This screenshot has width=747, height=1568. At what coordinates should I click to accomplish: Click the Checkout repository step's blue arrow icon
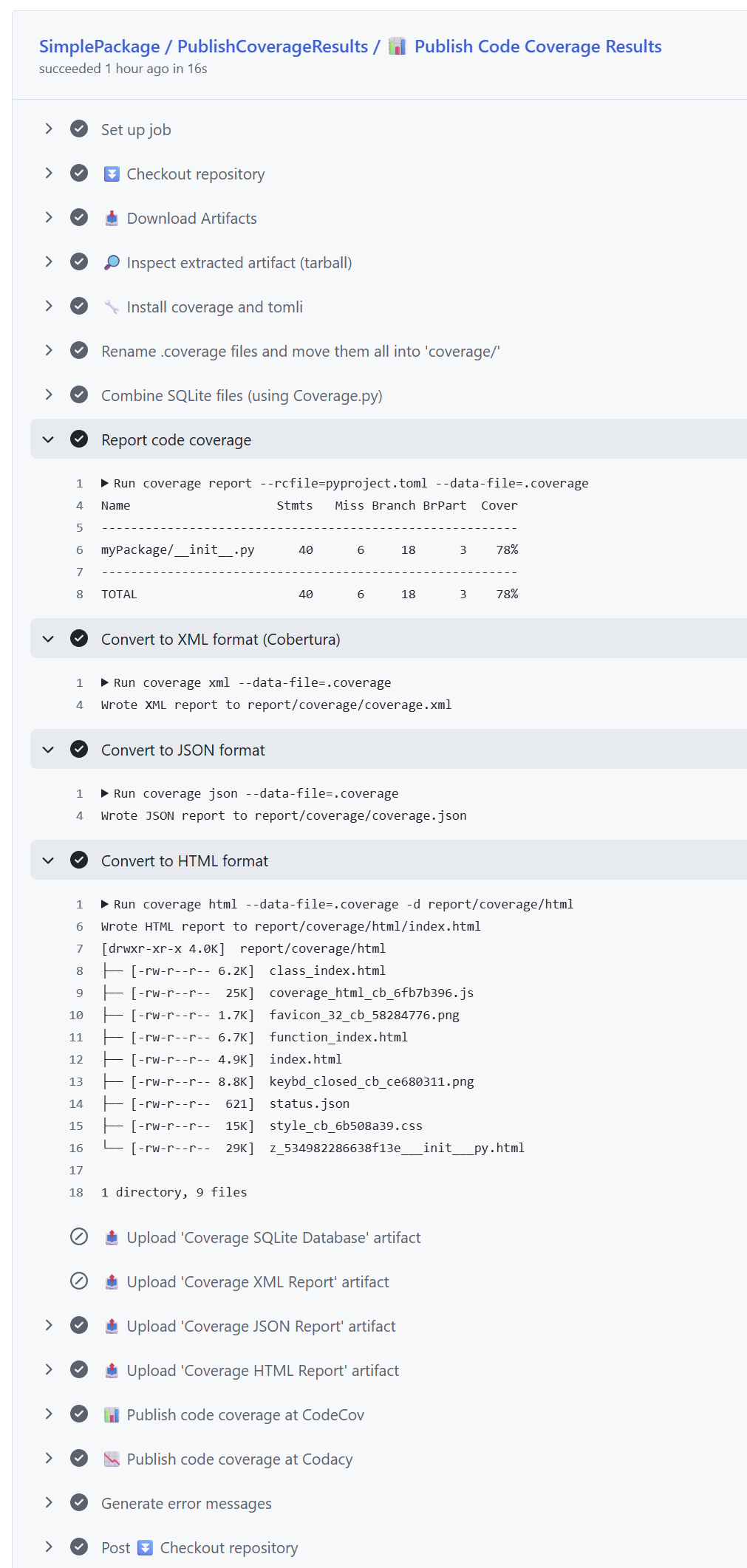click(x=112, y=174)
